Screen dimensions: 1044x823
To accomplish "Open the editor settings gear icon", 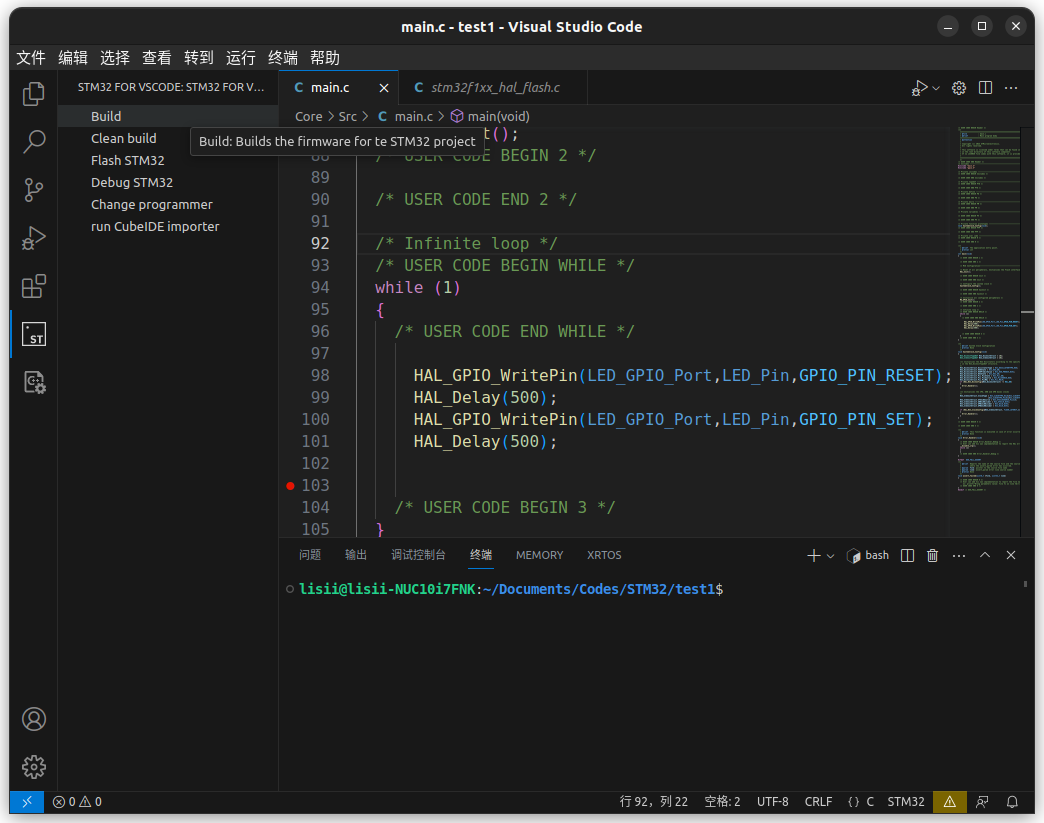I will tap(959, 88).
